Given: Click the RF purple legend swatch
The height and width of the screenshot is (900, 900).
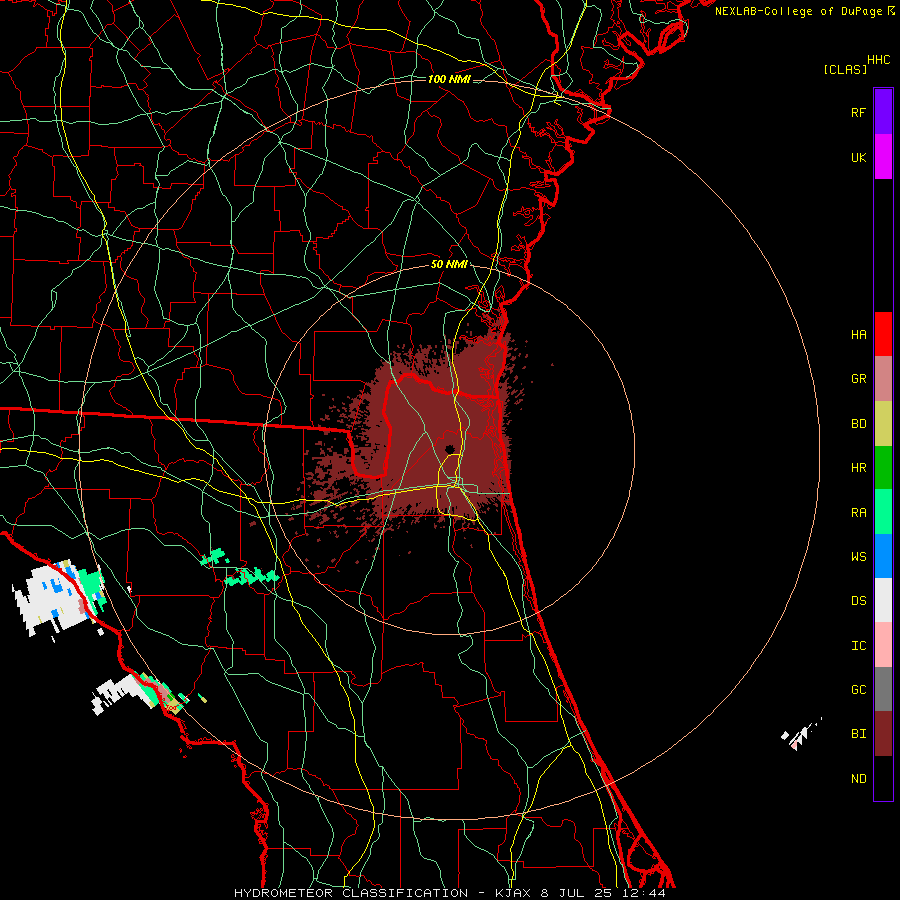Looking at the screenshot, I should [883, 111].
